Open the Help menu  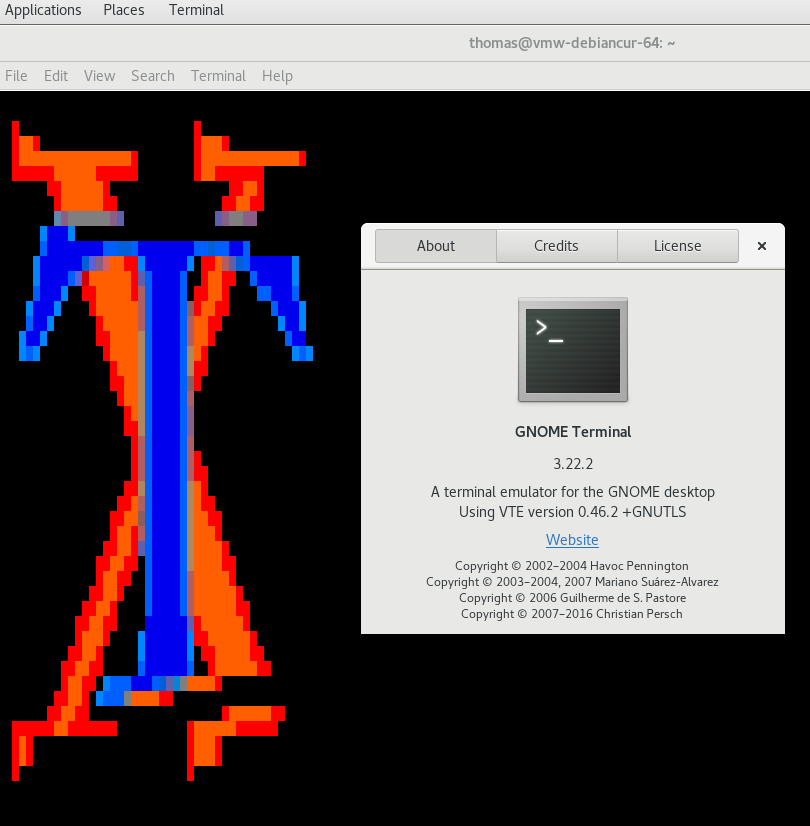click(x=277, y=76)
